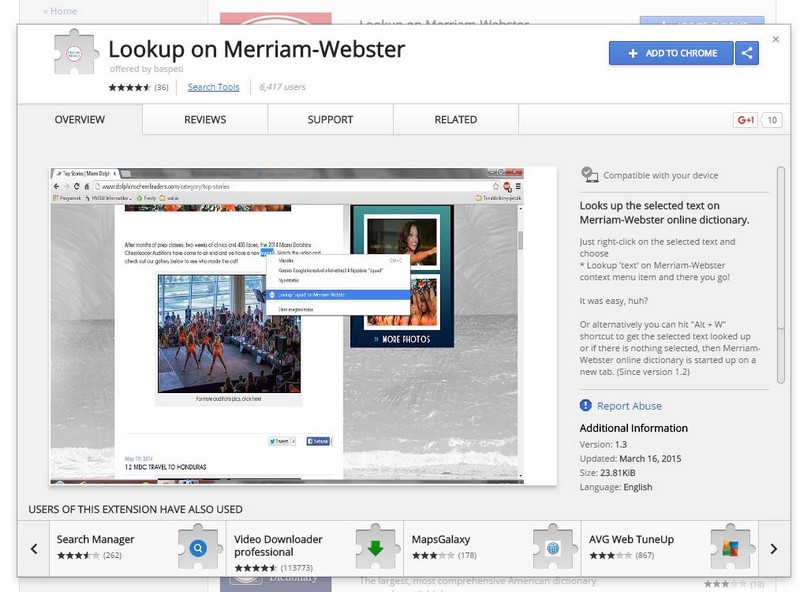
Task: Click the Language English line
Action: (616, 487)
